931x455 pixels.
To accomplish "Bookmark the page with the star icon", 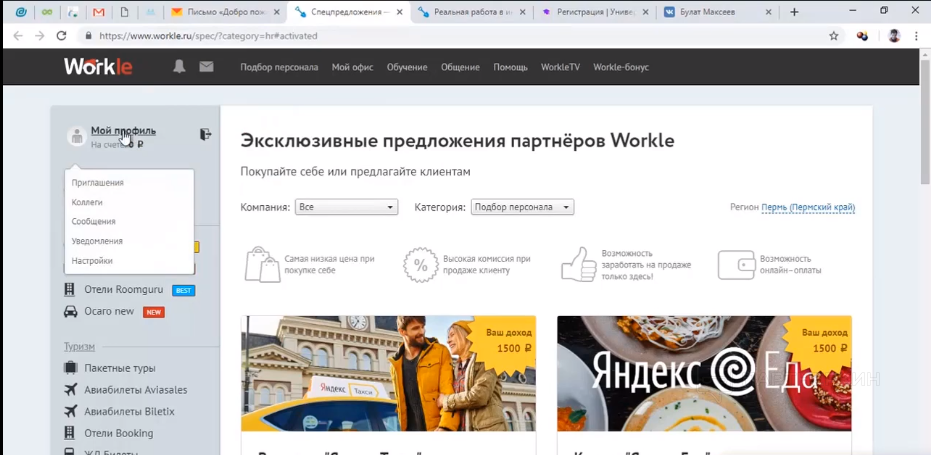I will [834, 36].
